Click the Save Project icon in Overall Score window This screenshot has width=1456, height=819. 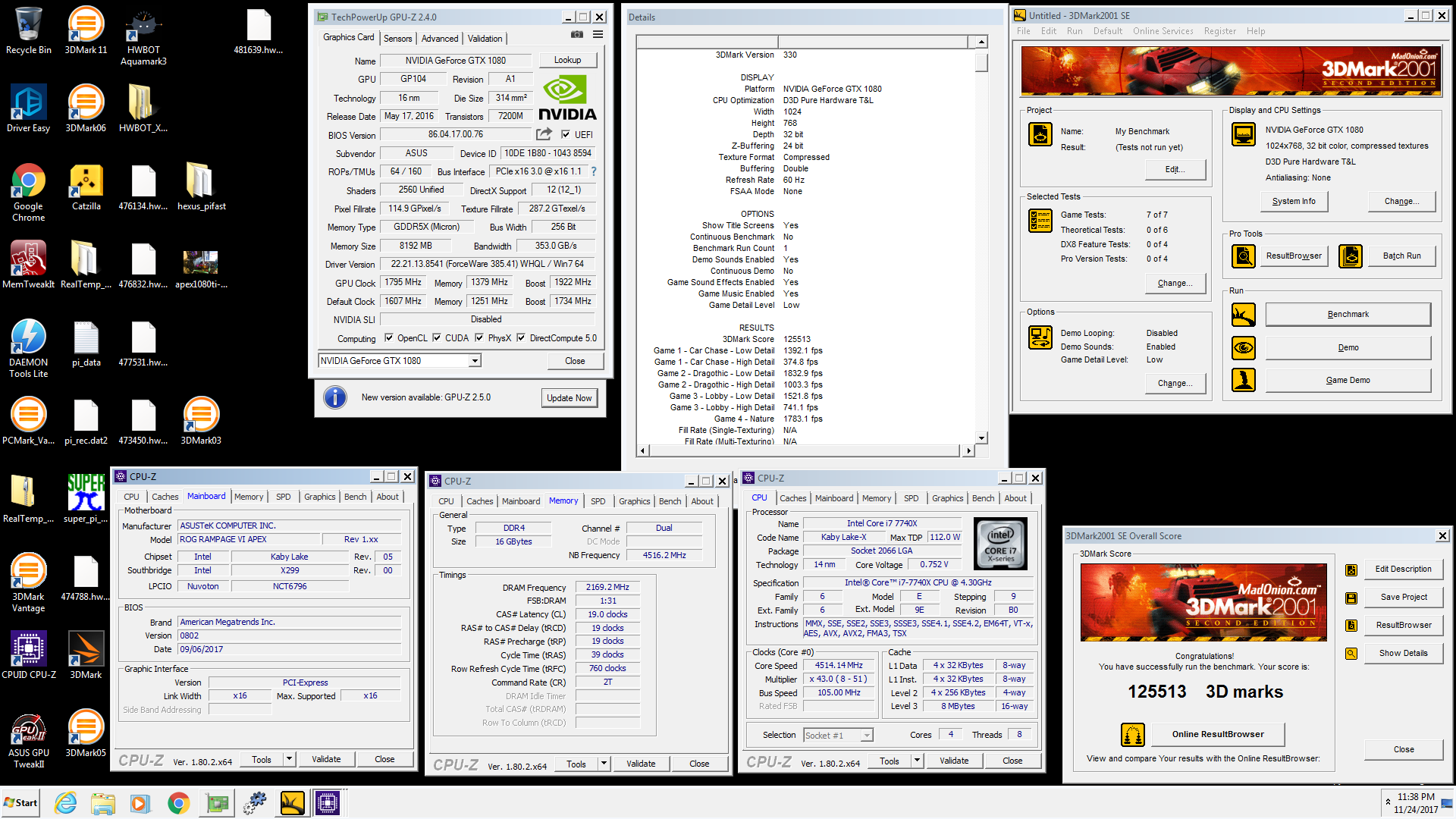pyautogui.click(x=1351, y=598)
